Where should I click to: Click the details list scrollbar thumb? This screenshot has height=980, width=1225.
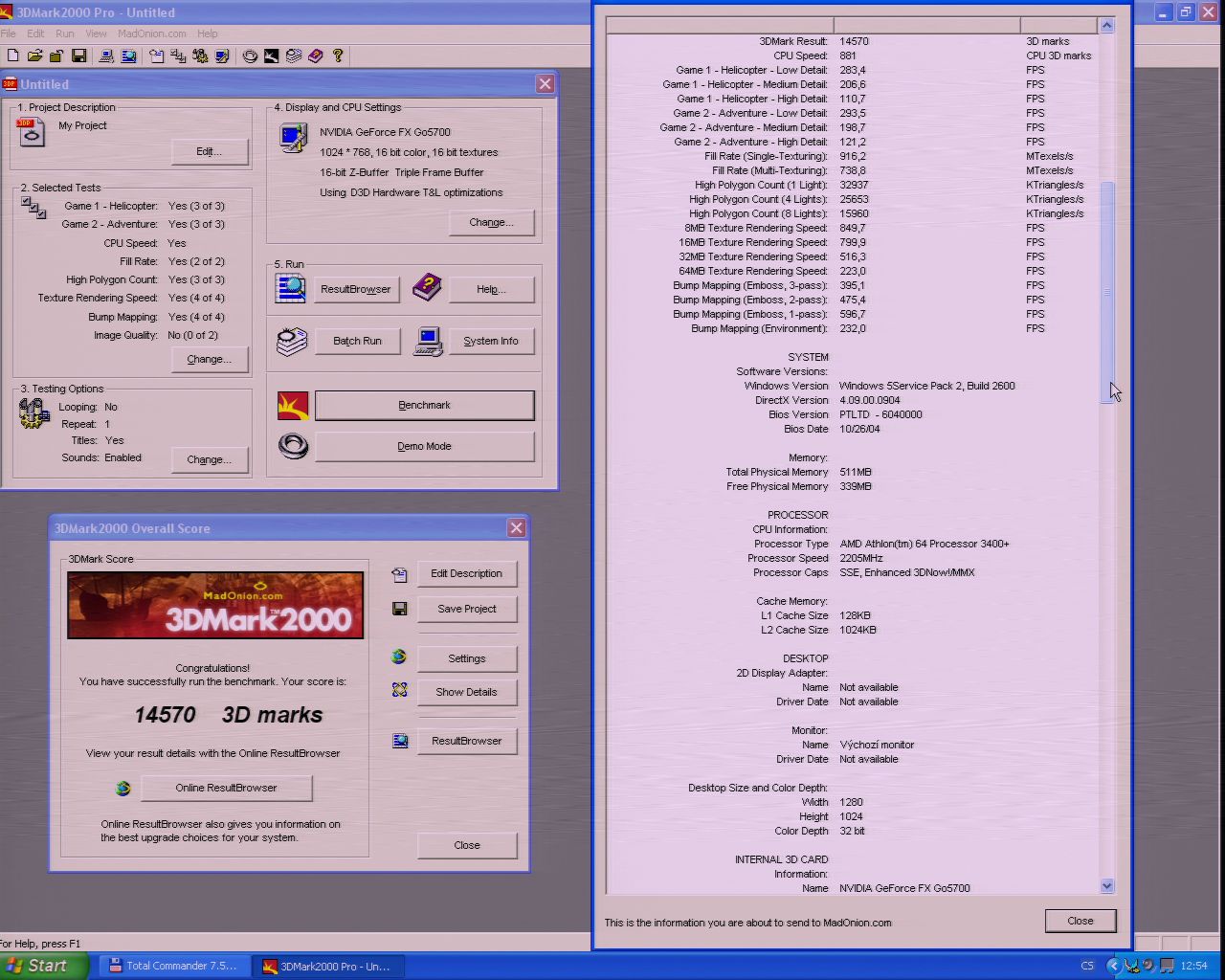pyautogui.click(x=1106, y=293)
